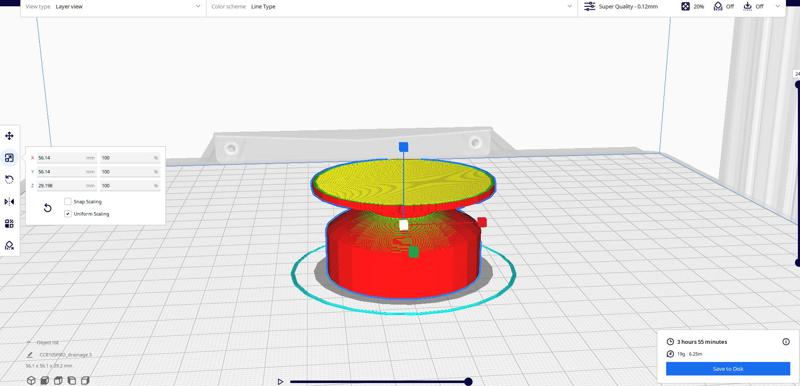
Task: Click the white uniform scale handle
Action: [x=404, y=225]
